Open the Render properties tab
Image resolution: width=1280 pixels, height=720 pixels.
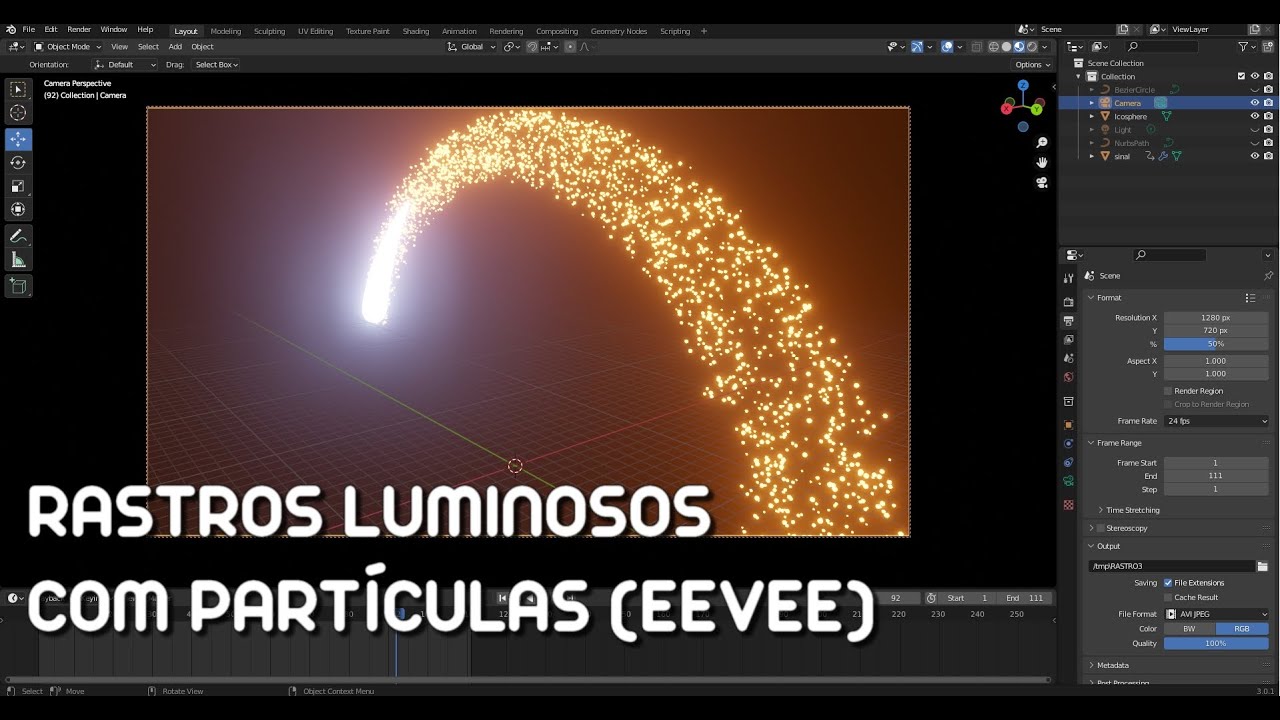(x=1068, y=301)
